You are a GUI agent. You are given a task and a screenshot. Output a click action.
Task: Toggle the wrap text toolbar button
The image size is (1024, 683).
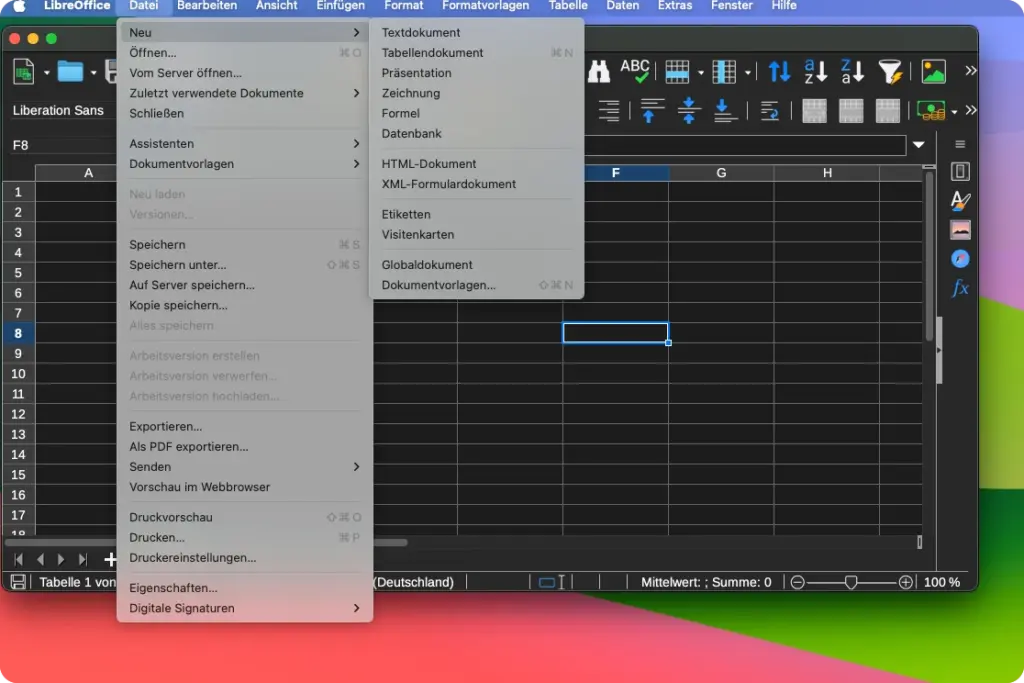tap(769, 110)
